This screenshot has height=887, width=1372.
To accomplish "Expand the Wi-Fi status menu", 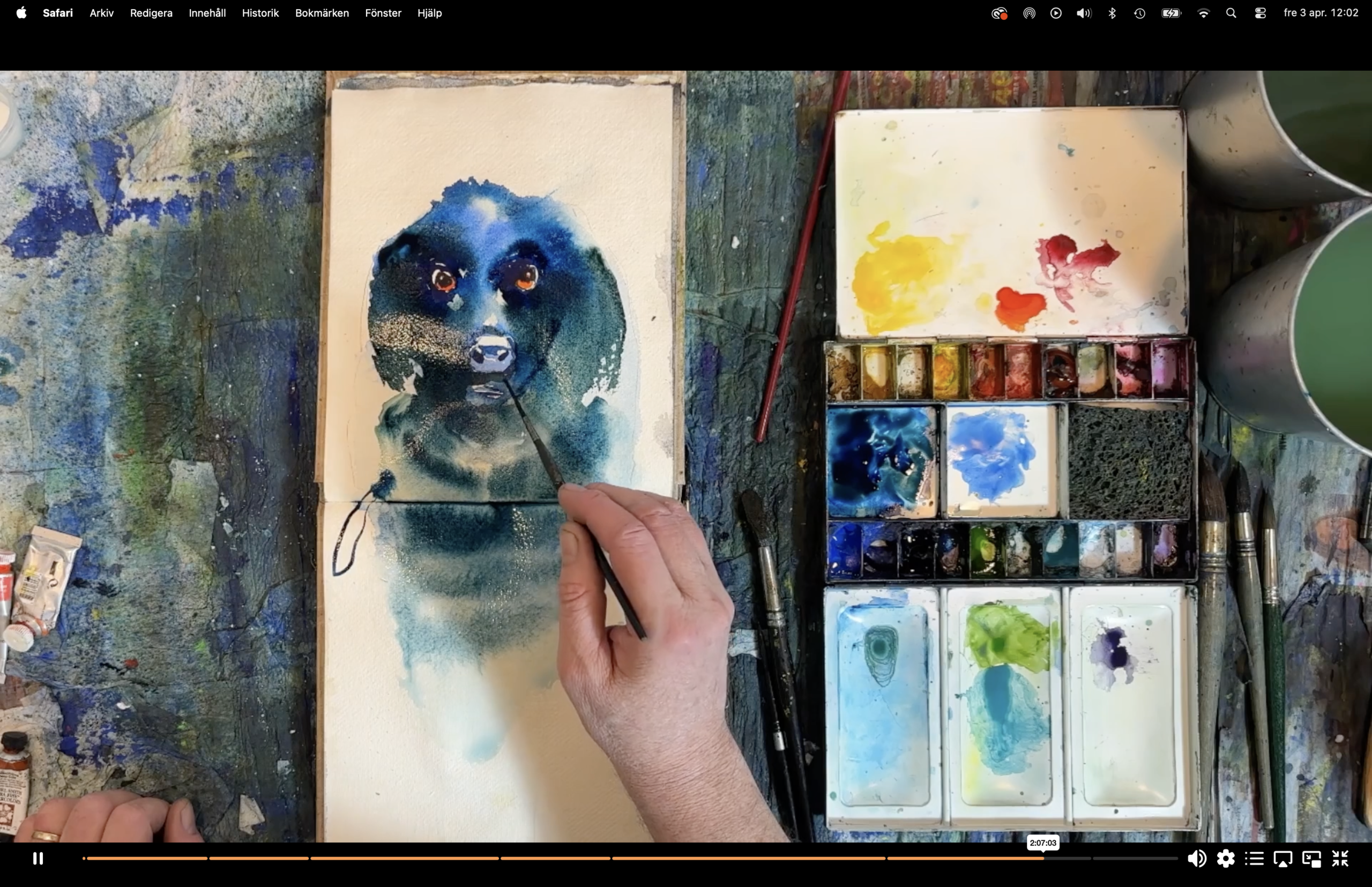I will click(1203, 13).
